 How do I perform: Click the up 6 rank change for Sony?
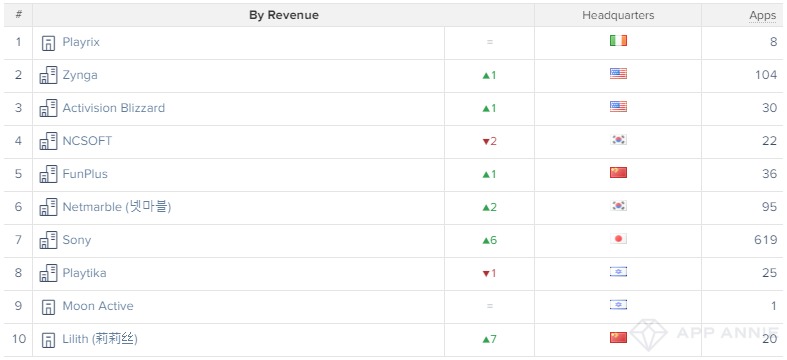[489, 240]
